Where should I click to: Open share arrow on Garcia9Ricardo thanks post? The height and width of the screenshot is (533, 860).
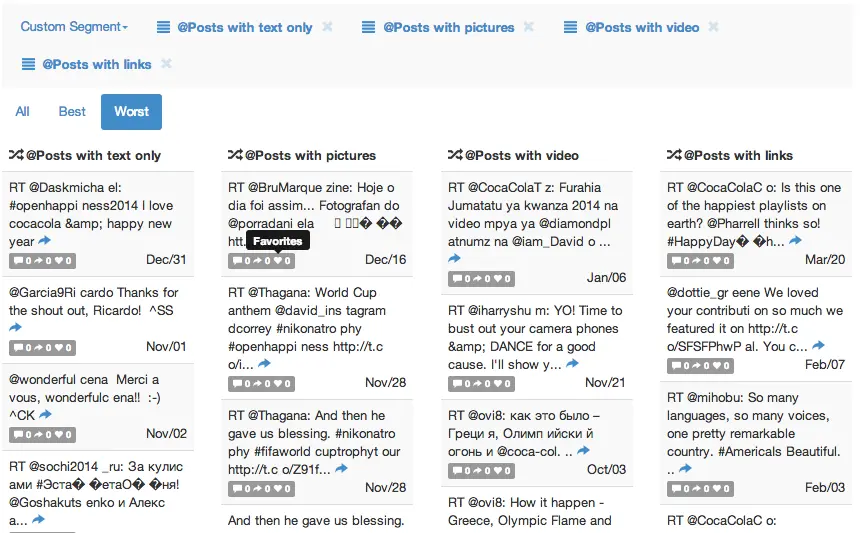pos(16,327)
